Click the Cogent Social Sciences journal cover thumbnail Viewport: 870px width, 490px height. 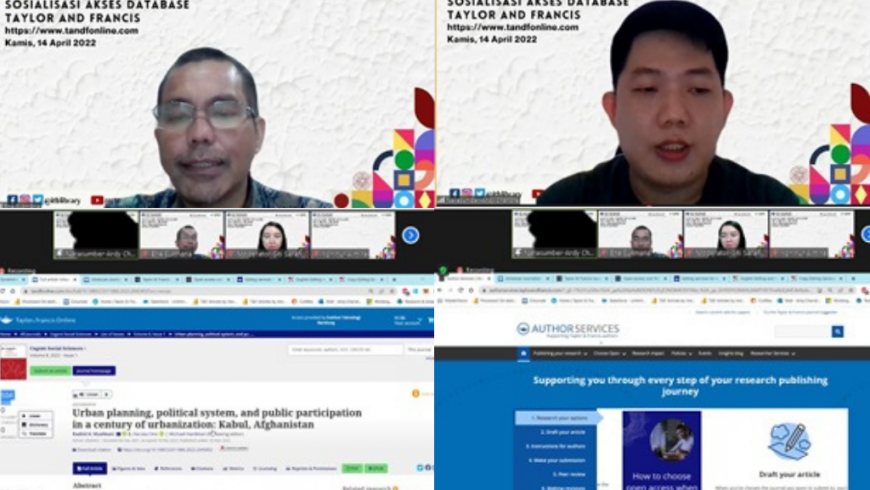pos(13,362)
